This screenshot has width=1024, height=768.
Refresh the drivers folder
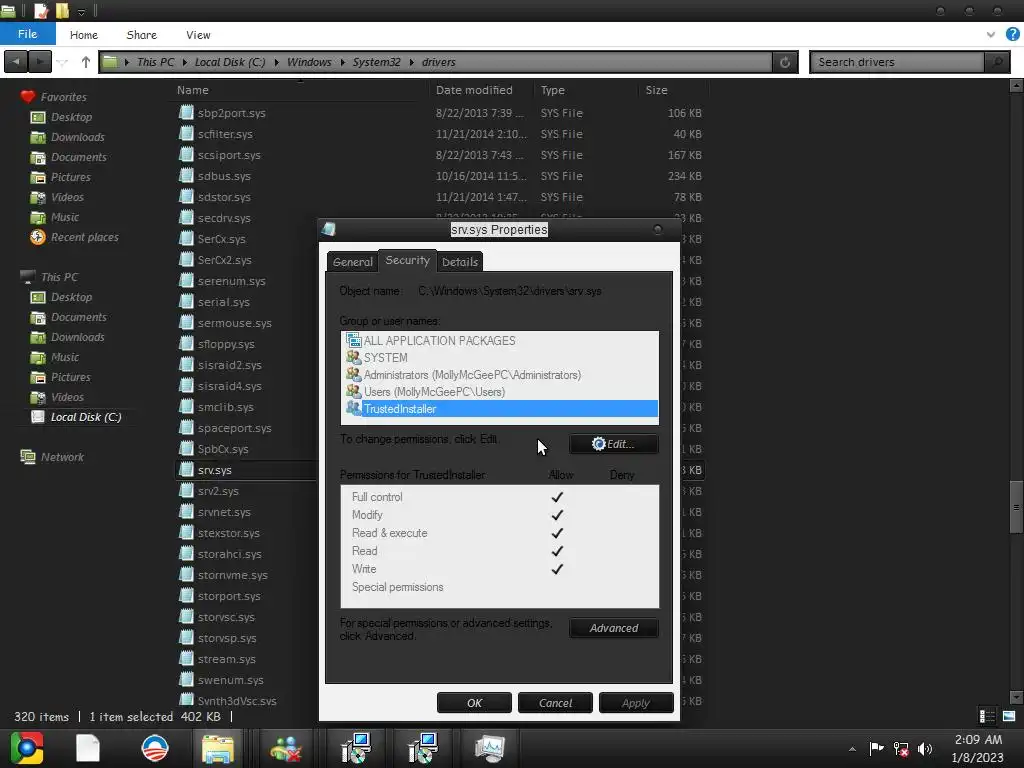[x=785, y=62]
